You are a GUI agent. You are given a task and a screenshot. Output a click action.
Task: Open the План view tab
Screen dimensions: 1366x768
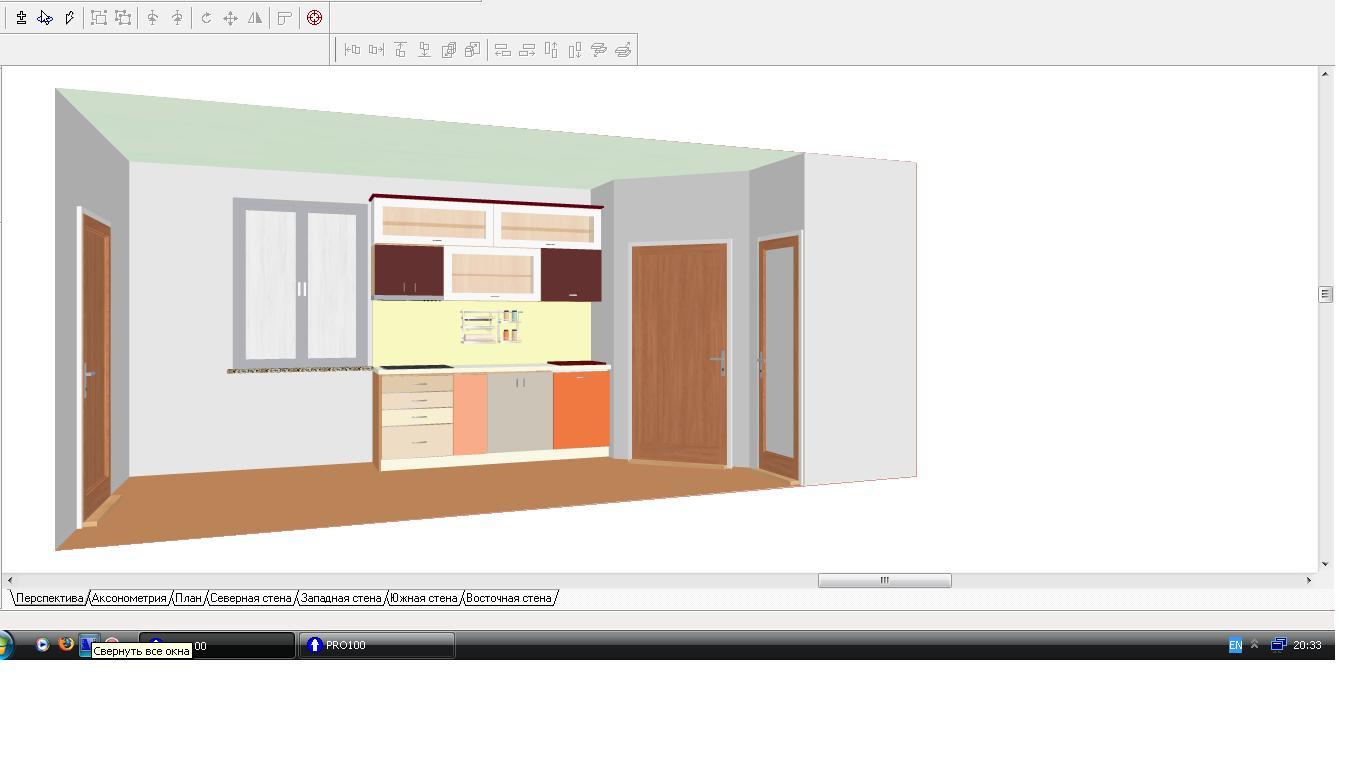coord(189,598)
